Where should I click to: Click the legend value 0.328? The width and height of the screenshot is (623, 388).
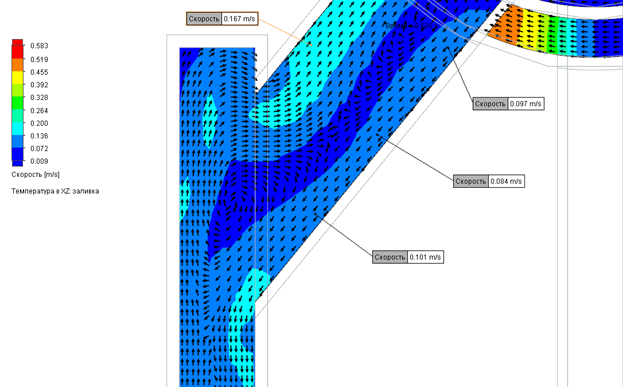39,98
